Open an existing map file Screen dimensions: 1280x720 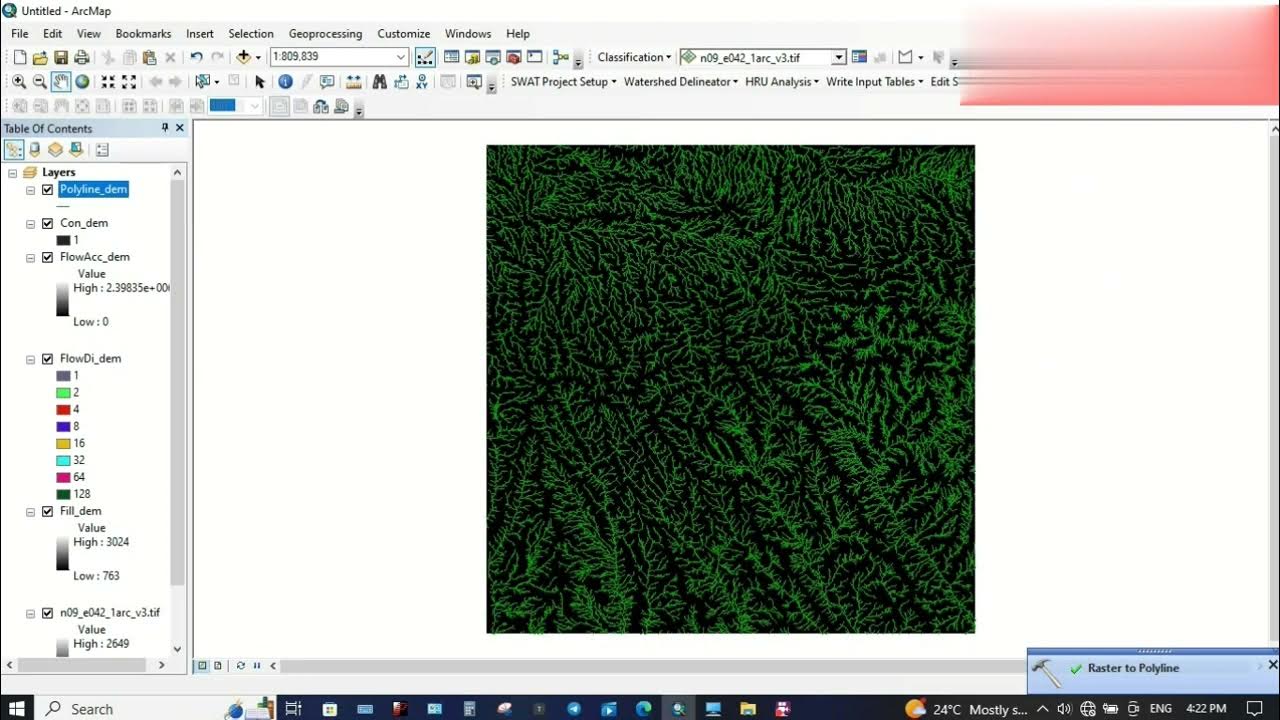click(x=40, y=58)
